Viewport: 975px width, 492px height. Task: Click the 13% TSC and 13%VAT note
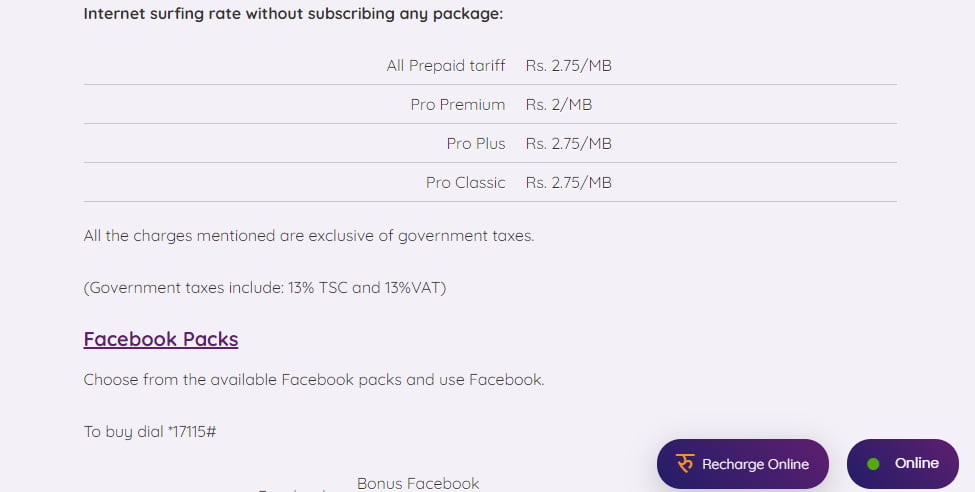point(265,288)
